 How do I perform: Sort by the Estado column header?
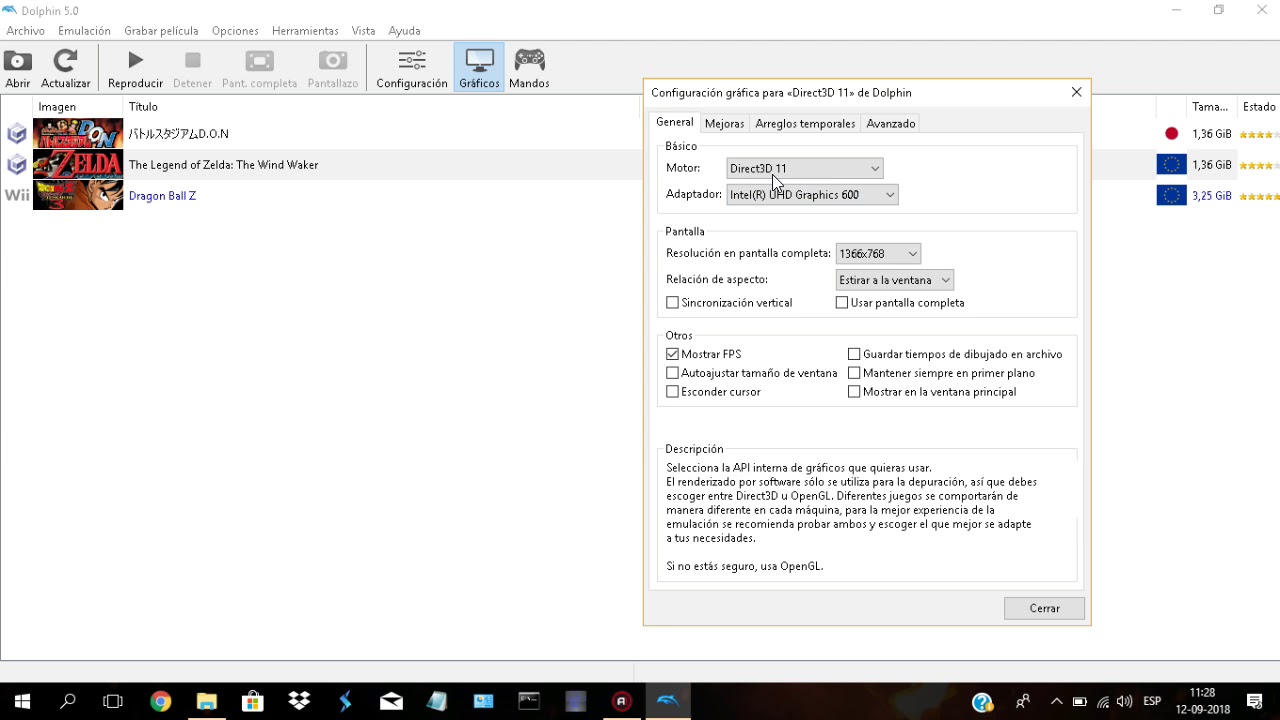(1258, 107)
